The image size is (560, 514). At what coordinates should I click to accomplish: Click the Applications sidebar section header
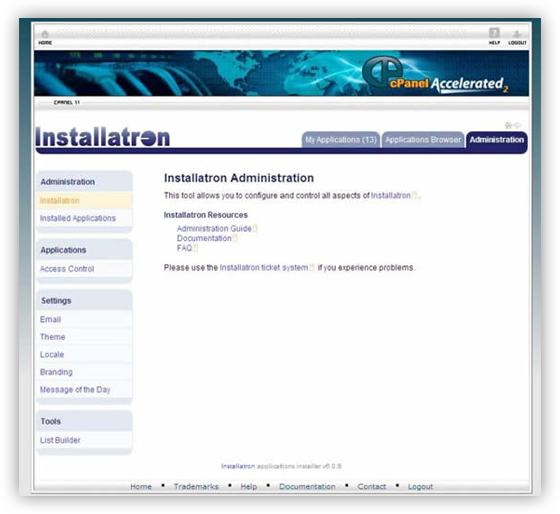(84, 250)
